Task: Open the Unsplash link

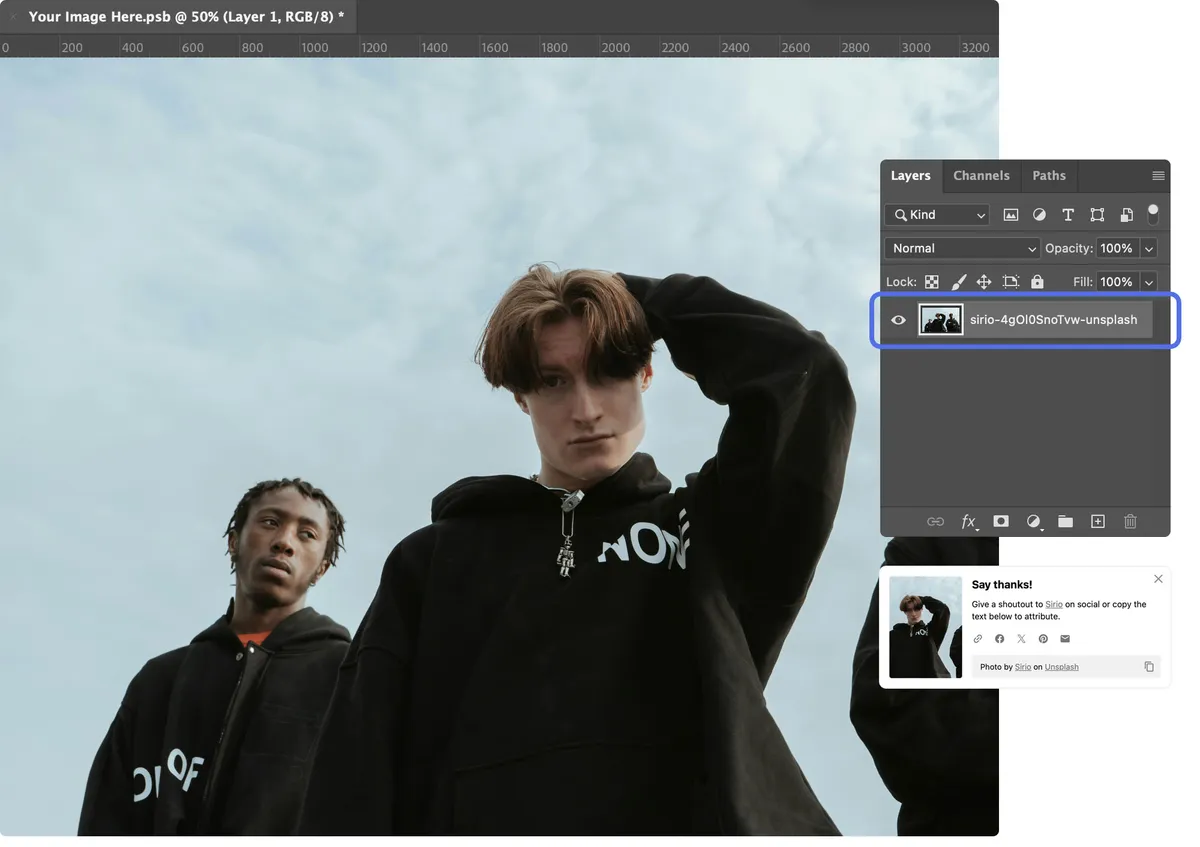Action: click(x=1062, y=667)
